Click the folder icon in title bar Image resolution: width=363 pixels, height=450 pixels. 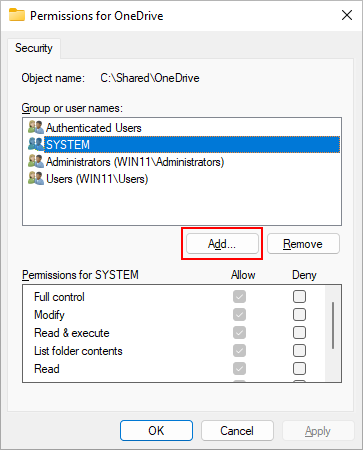click(x=17, y=15)
